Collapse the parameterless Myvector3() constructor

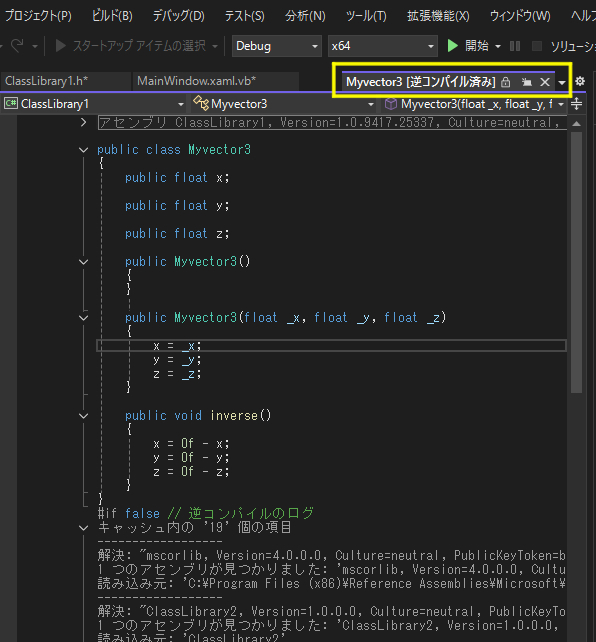[x=84, y=262]
